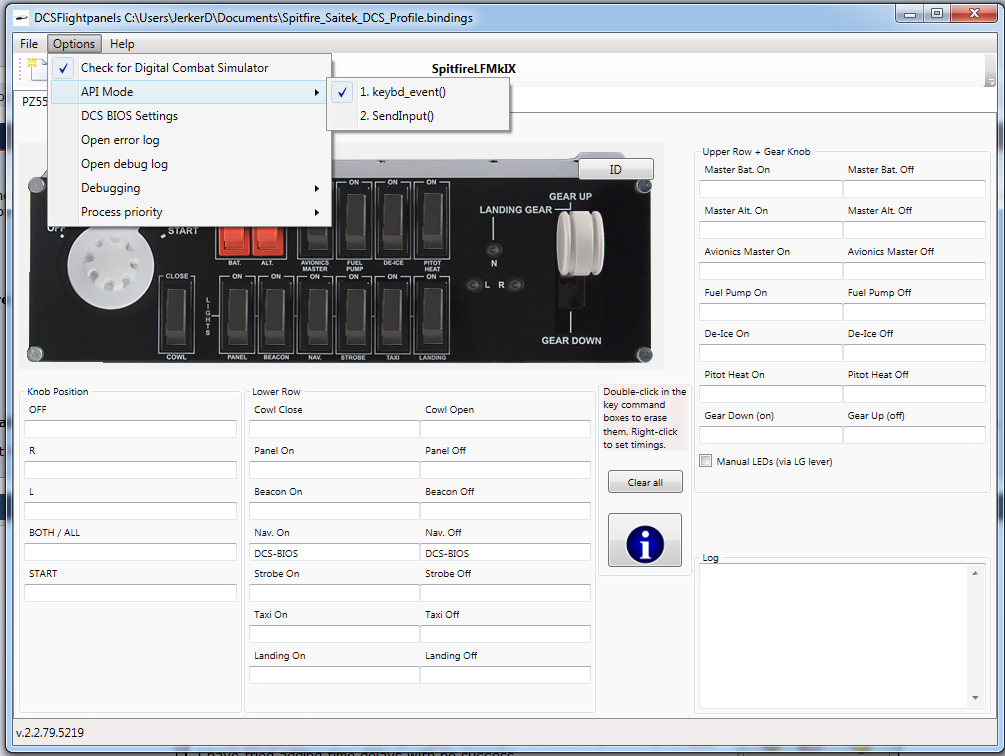Click the Cowl Open input box
1005x756 pixels.
click(x=505, y=429)
